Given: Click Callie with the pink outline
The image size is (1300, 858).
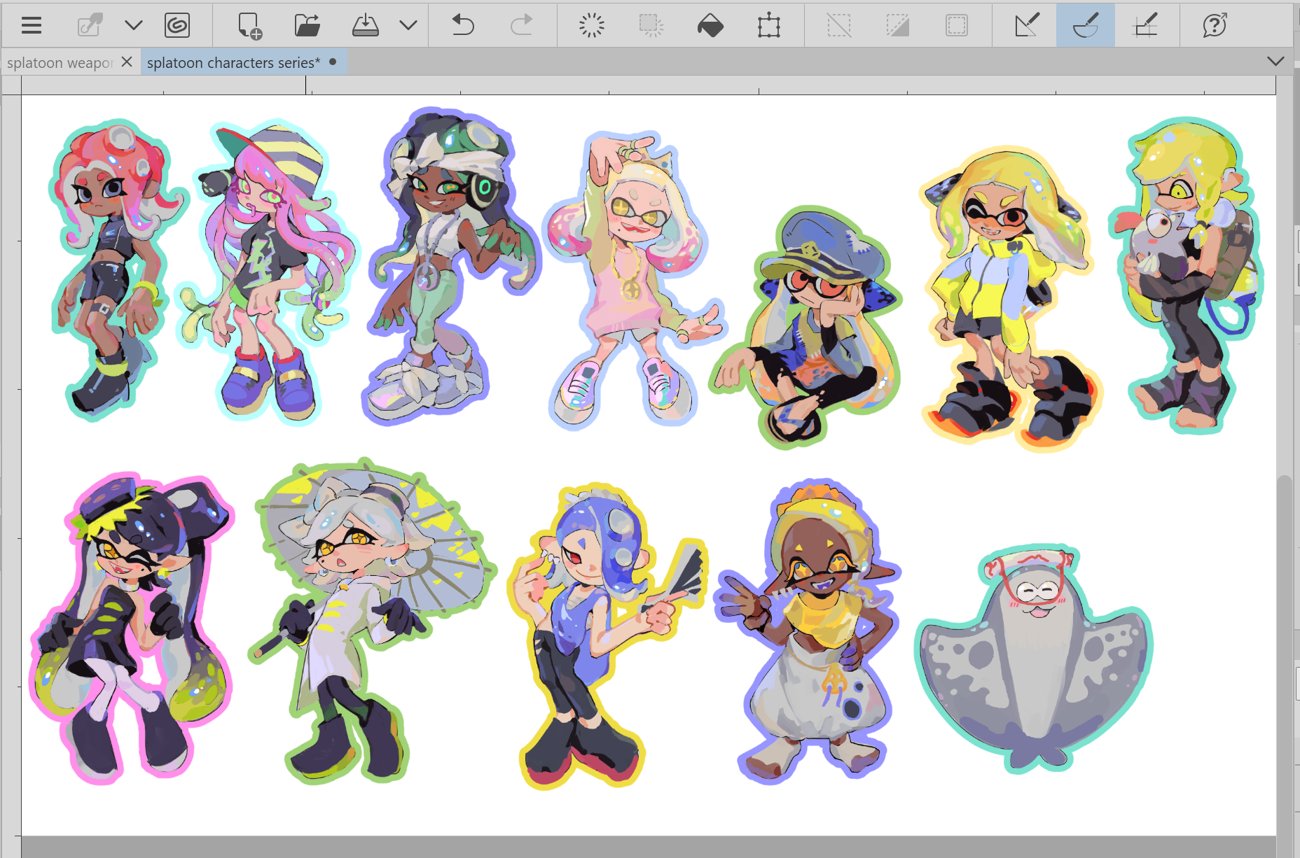Looking at the screenshot, I should [x=130, y=630].
